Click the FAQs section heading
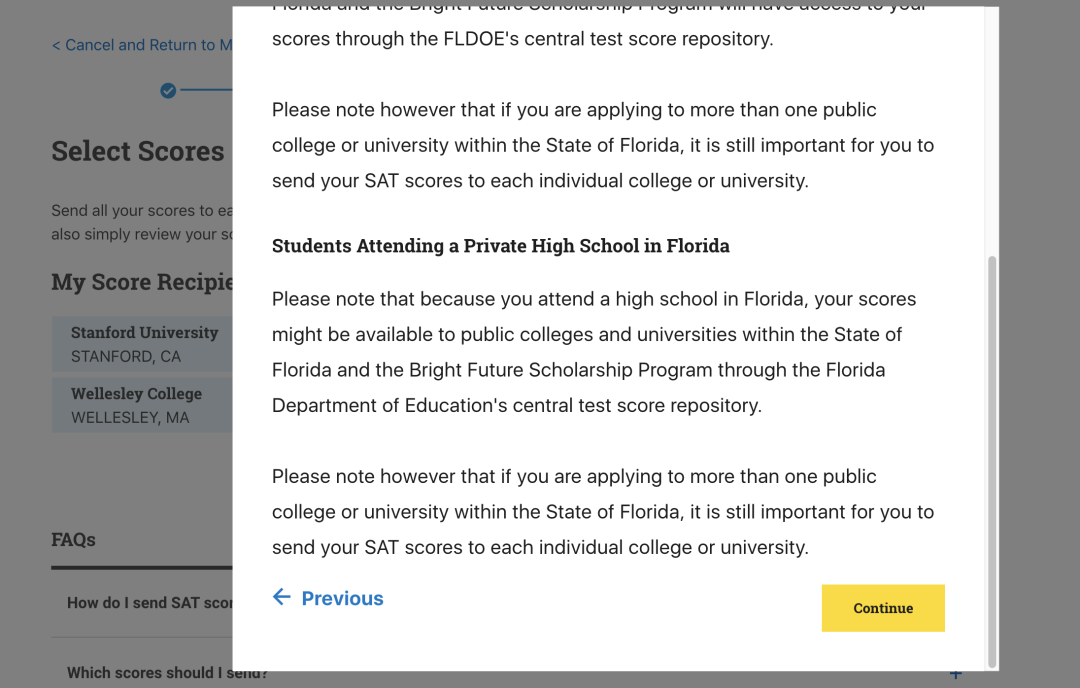The height and width of the screenshot is (688, 1080). (74, 539)
